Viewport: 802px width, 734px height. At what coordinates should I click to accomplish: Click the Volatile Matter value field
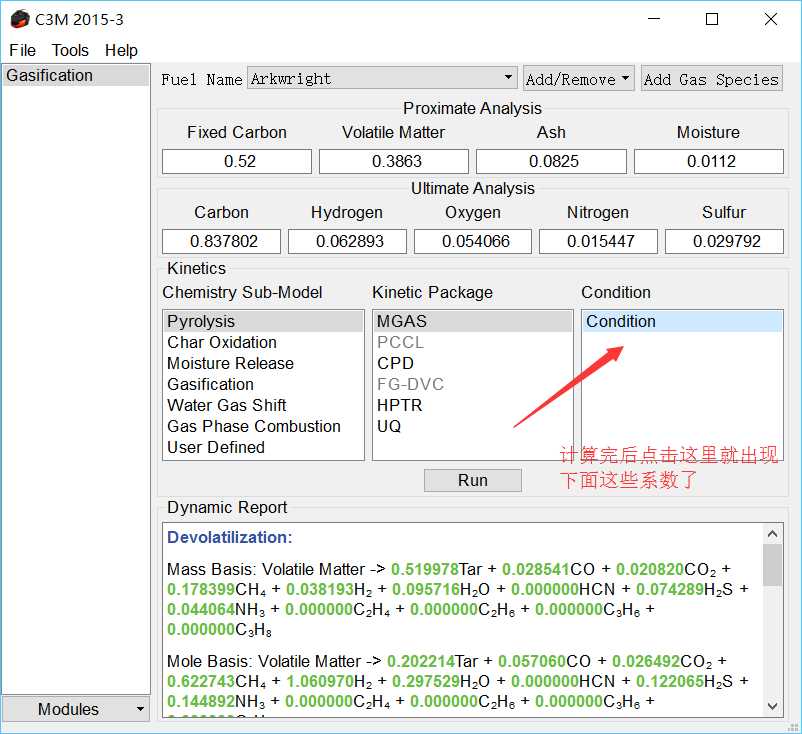[x=394, y=162]
